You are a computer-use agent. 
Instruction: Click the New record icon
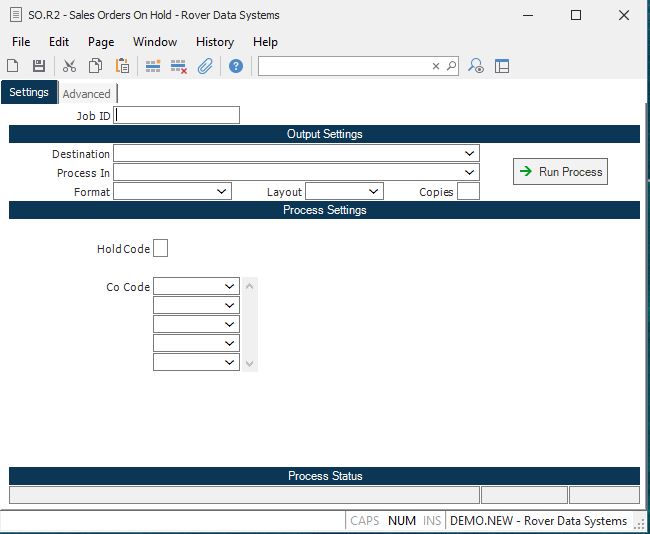[x=13, y=66]
